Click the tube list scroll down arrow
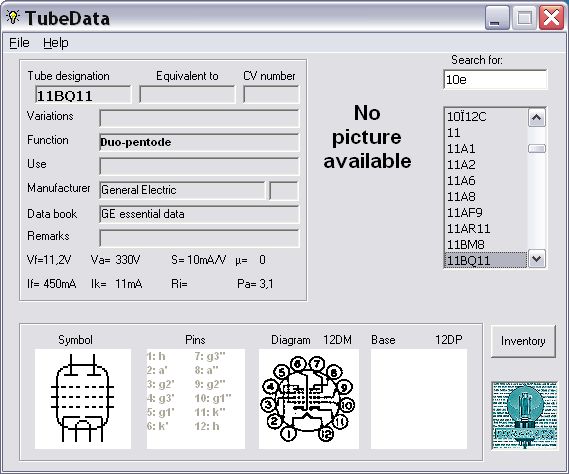This screenshot has height=474, width=569. coord(537,259)
